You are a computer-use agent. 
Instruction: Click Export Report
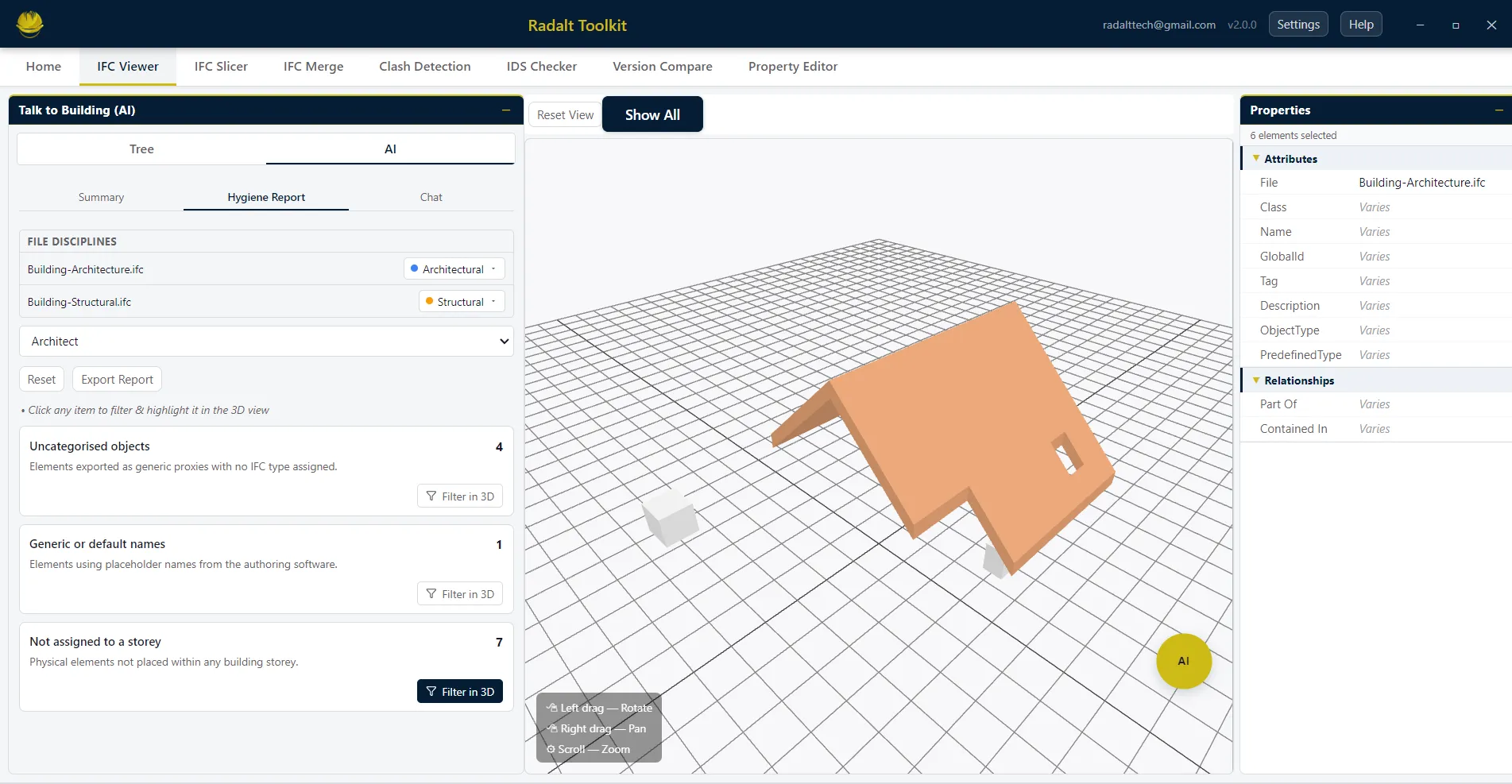coord(117,380)
